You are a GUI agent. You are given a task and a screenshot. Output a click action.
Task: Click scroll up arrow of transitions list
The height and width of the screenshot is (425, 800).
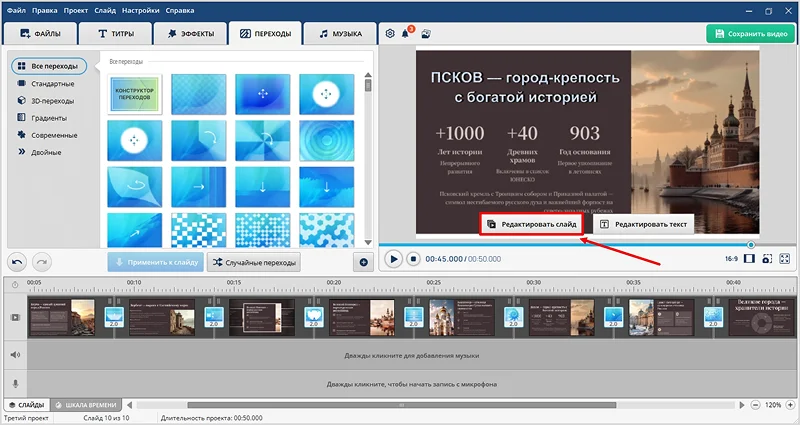click(x=368, y=76)
